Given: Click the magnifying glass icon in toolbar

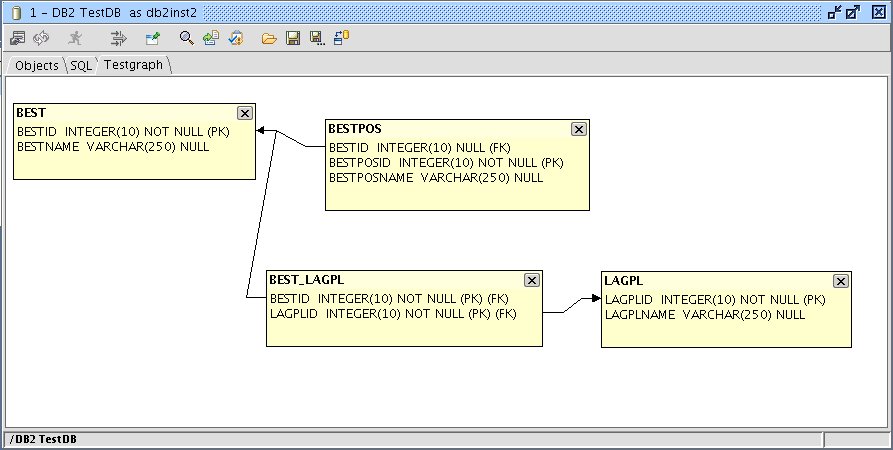Looking at the screenshot, I should (186, 38).
